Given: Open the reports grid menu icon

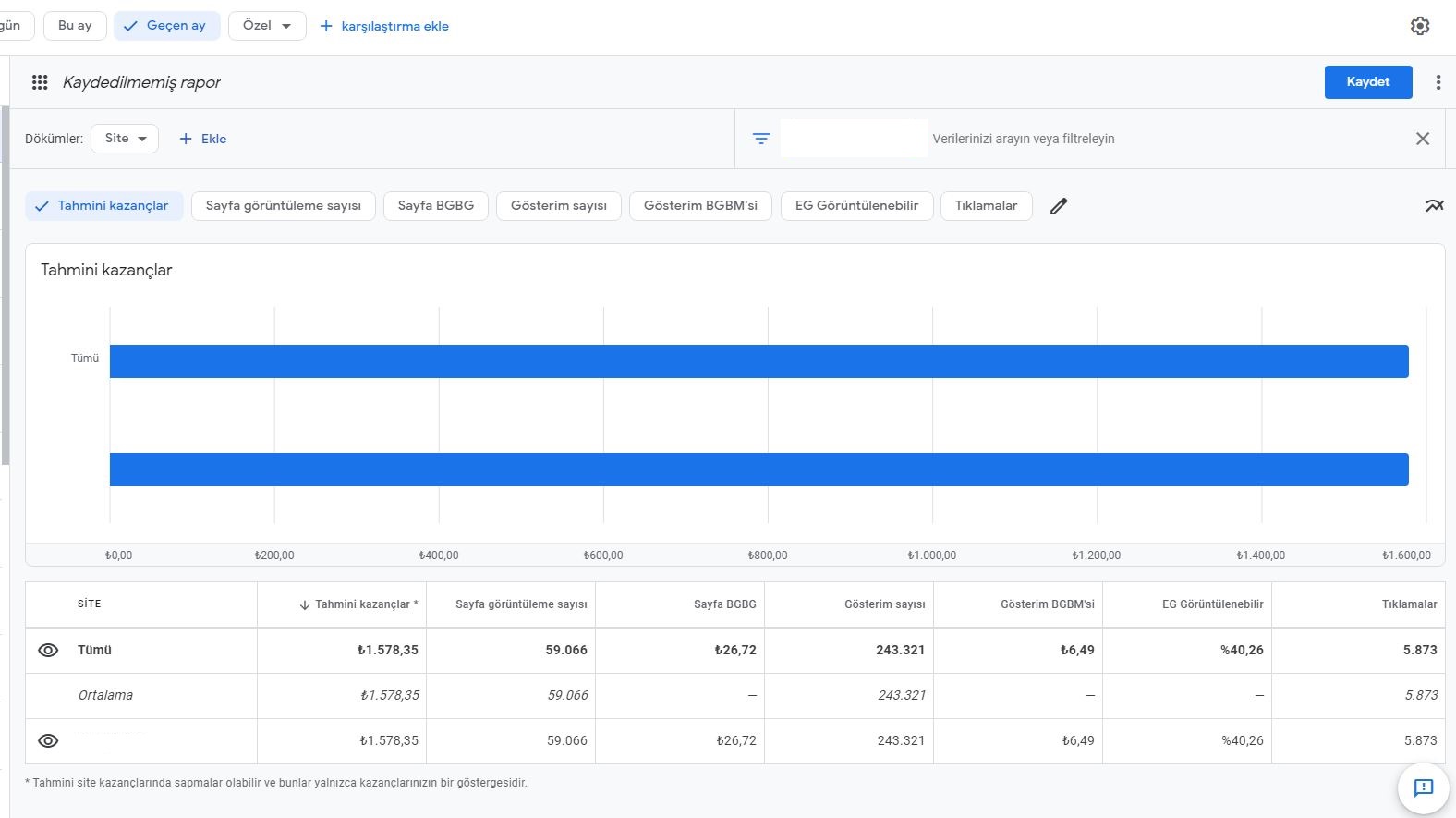Looking at the screenshot, I should point(40,82).
